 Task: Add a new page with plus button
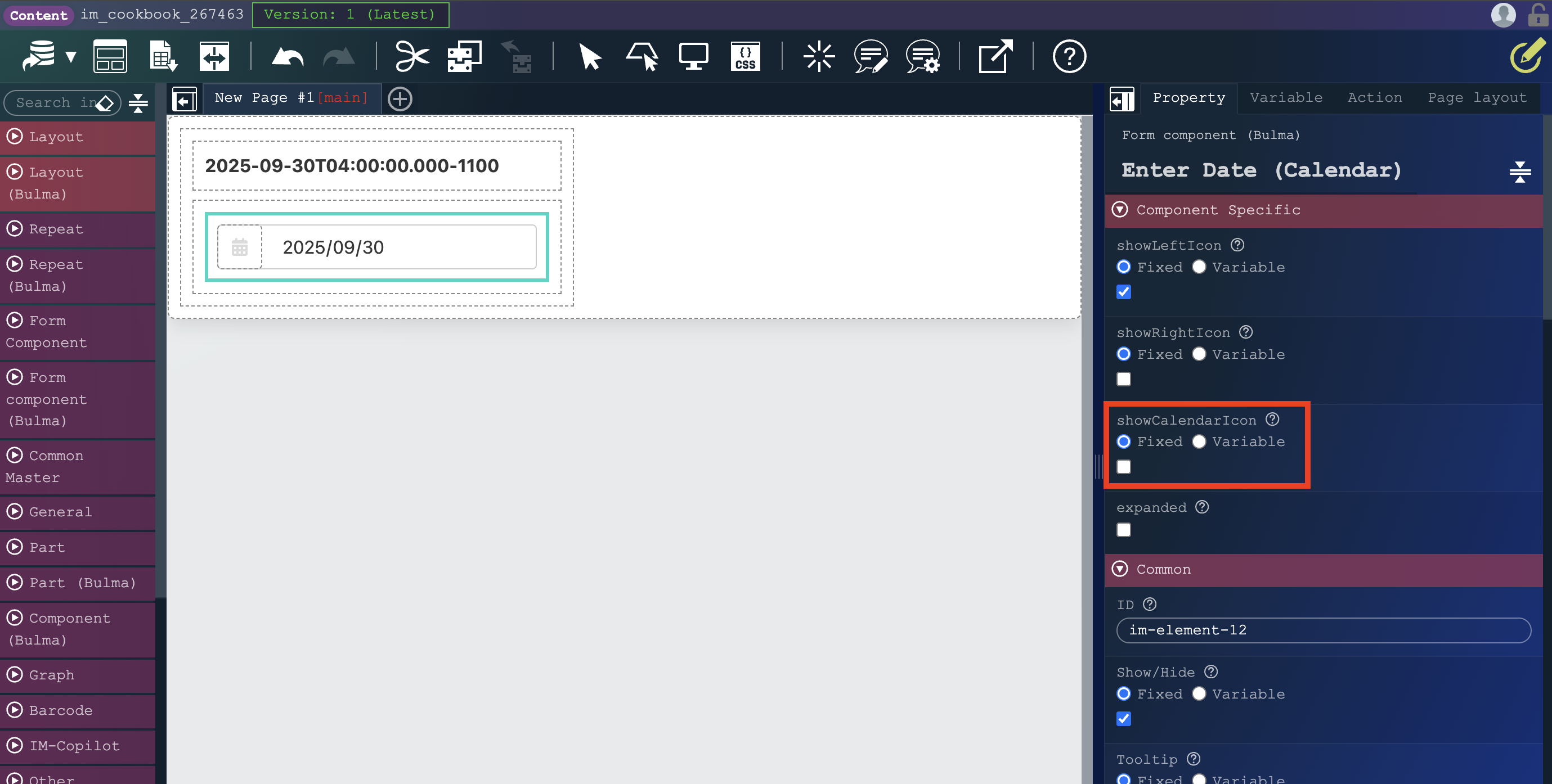click(x=400, y=99)
